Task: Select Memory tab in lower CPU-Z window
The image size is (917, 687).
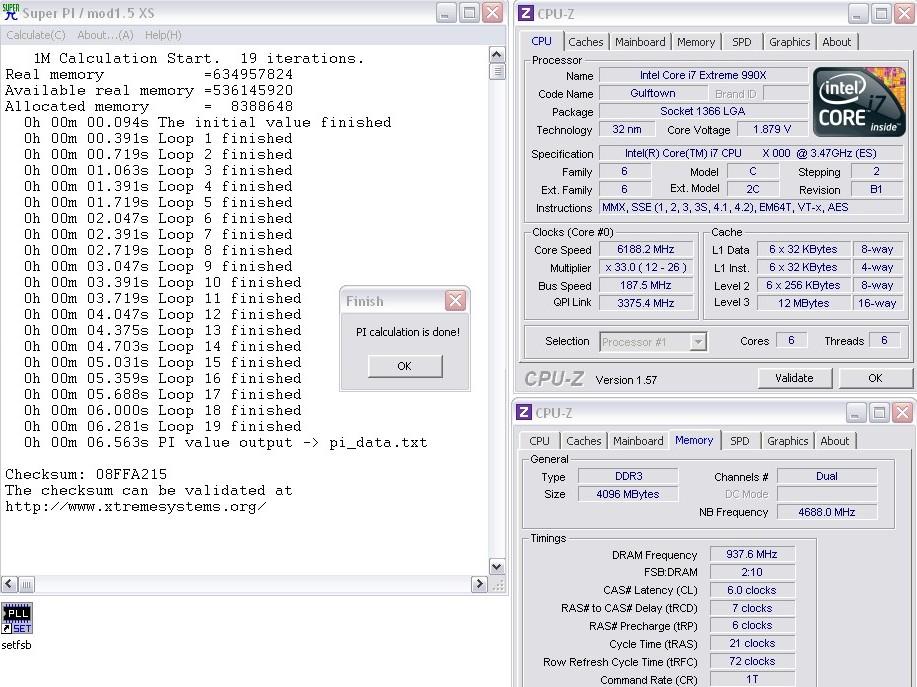Action: [x=694, y=440]
